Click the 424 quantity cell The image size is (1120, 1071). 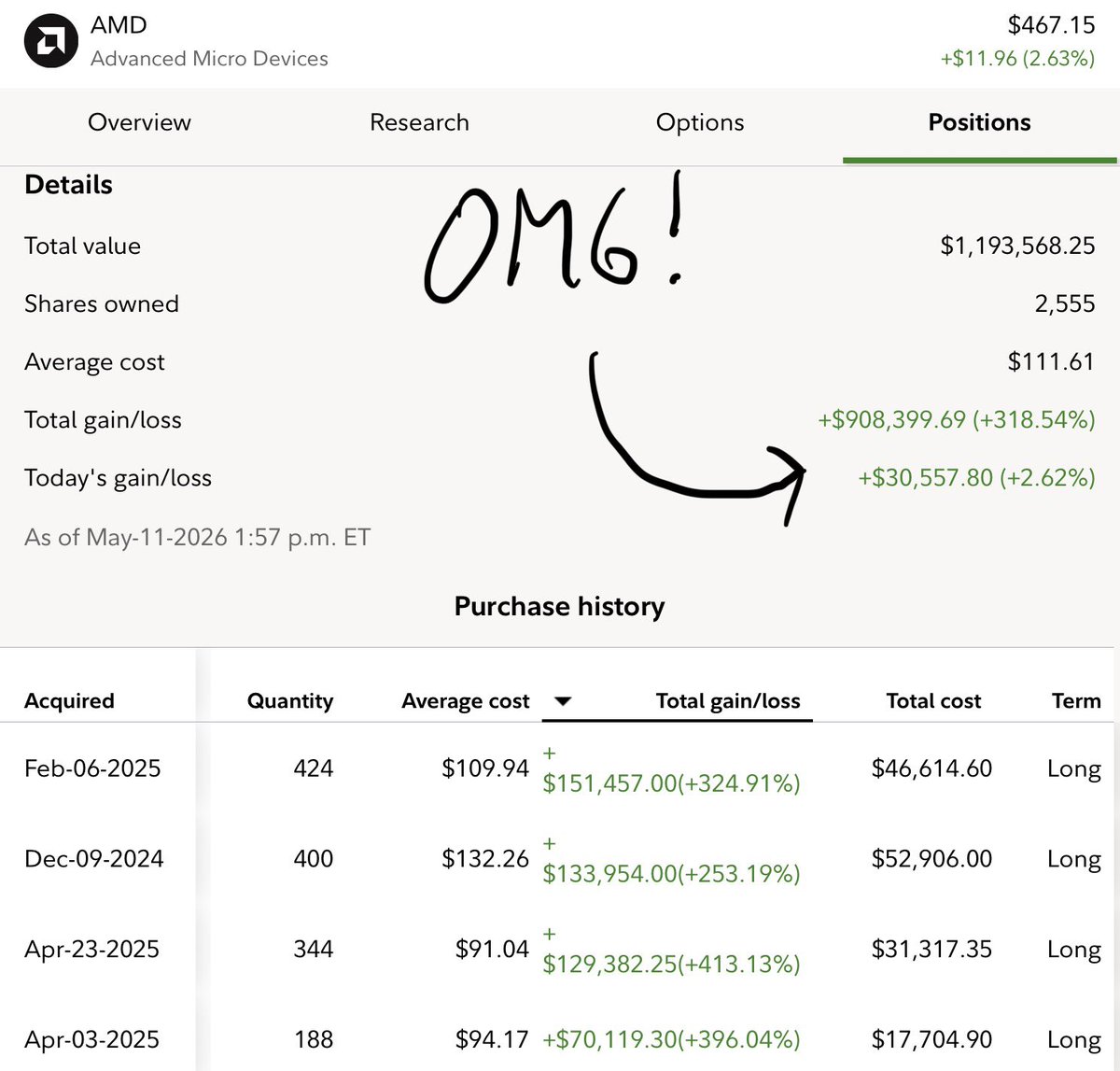(313, 768)
